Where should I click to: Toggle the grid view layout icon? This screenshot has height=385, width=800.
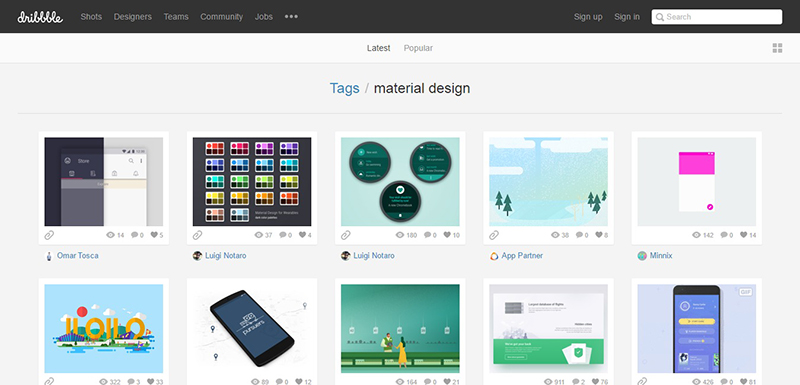(778, 48)
